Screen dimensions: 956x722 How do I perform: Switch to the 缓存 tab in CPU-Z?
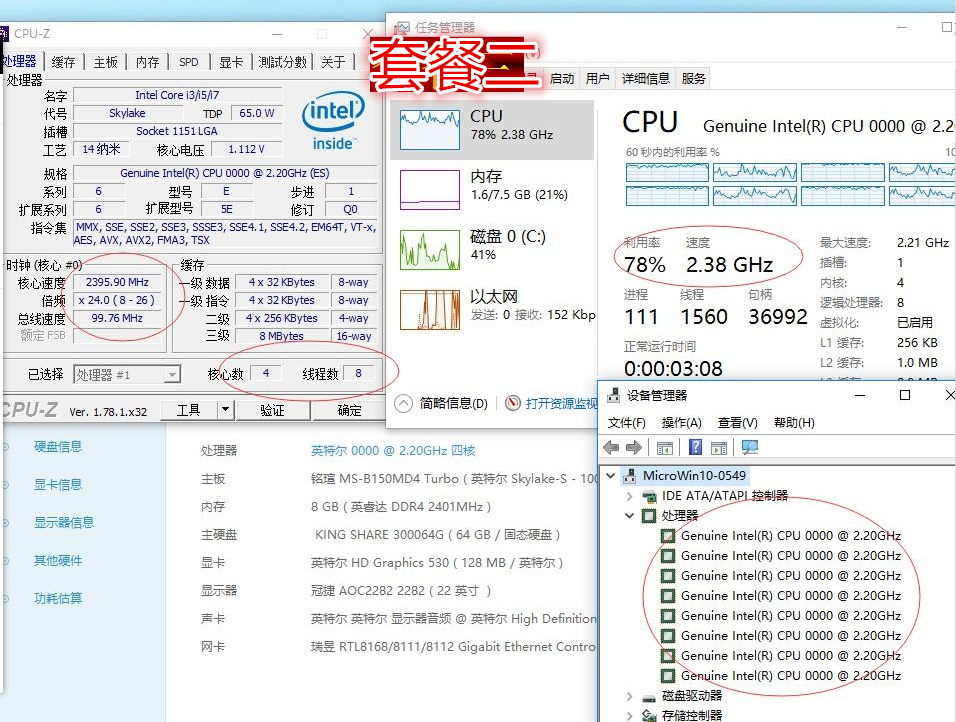[x=63, y=62]
